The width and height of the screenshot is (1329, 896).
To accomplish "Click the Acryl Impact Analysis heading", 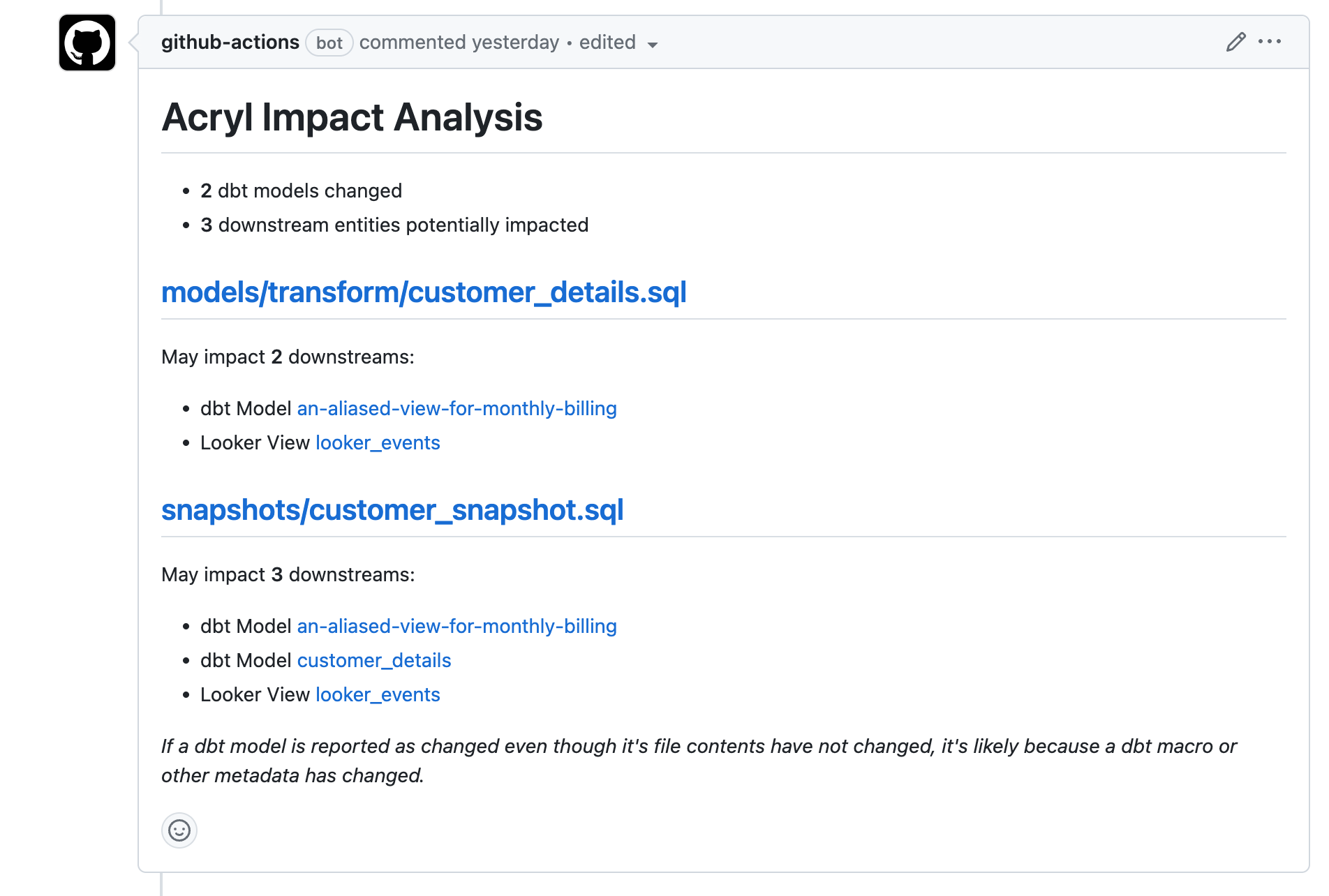I will coord(352,117).
